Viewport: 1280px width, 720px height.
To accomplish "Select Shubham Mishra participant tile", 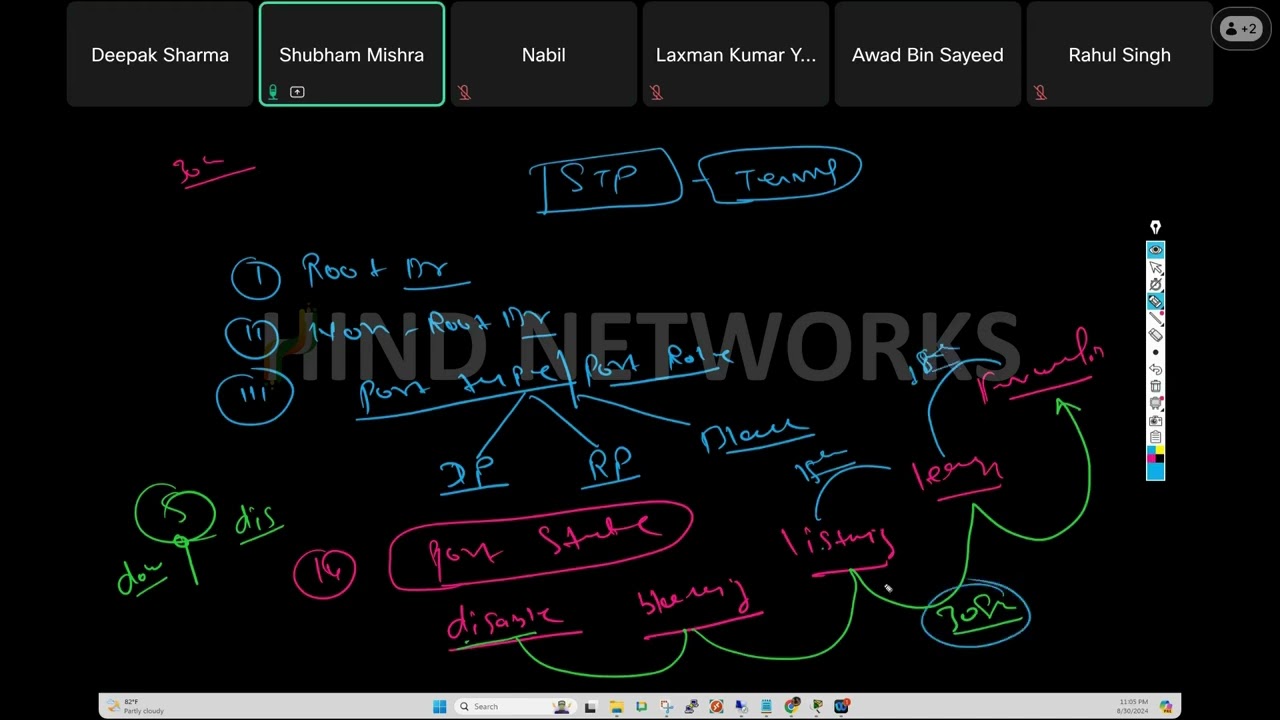I will (352, 54).
